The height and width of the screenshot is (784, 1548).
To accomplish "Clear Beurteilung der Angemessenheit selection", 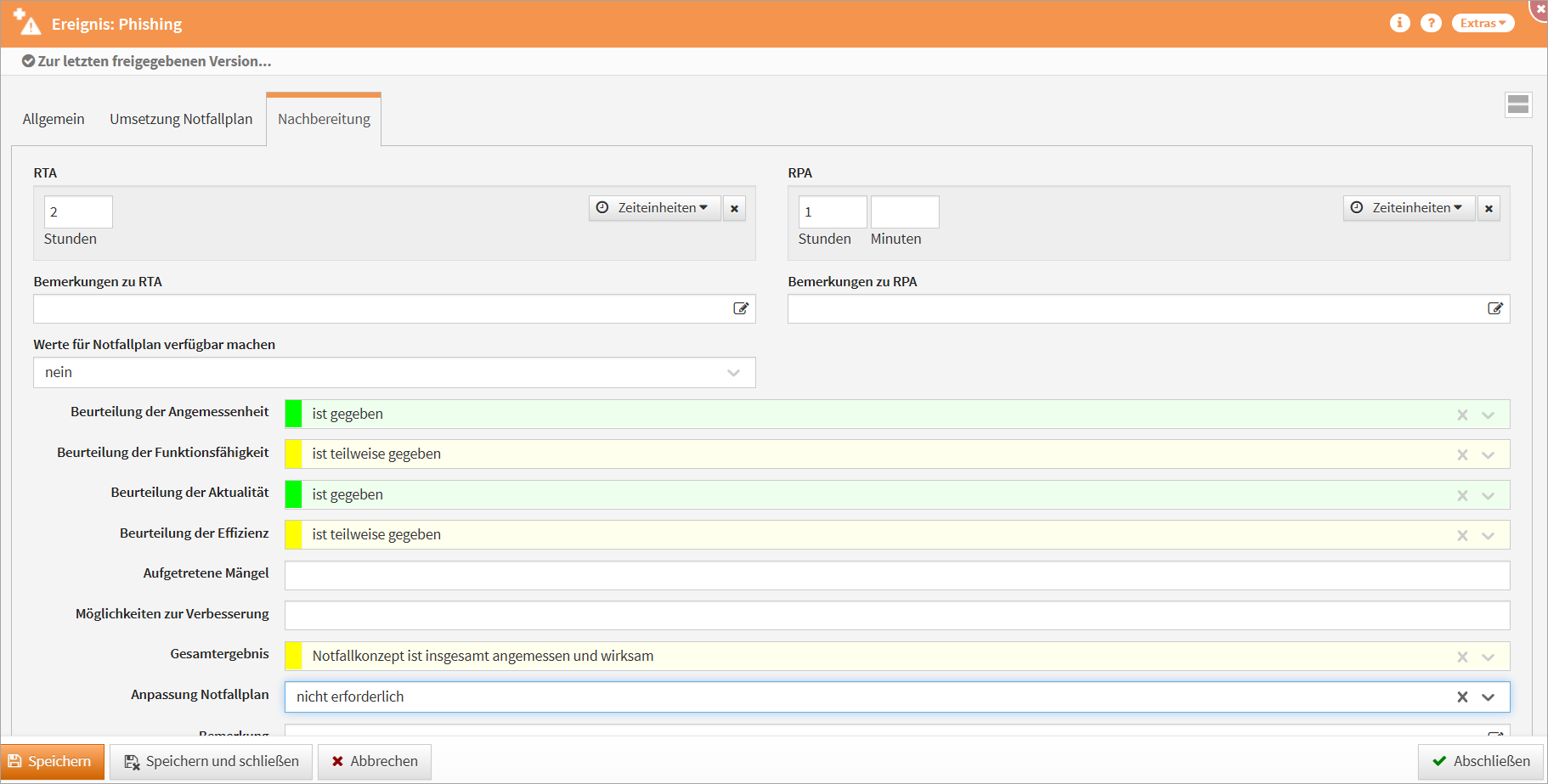I will (1462, 415).
